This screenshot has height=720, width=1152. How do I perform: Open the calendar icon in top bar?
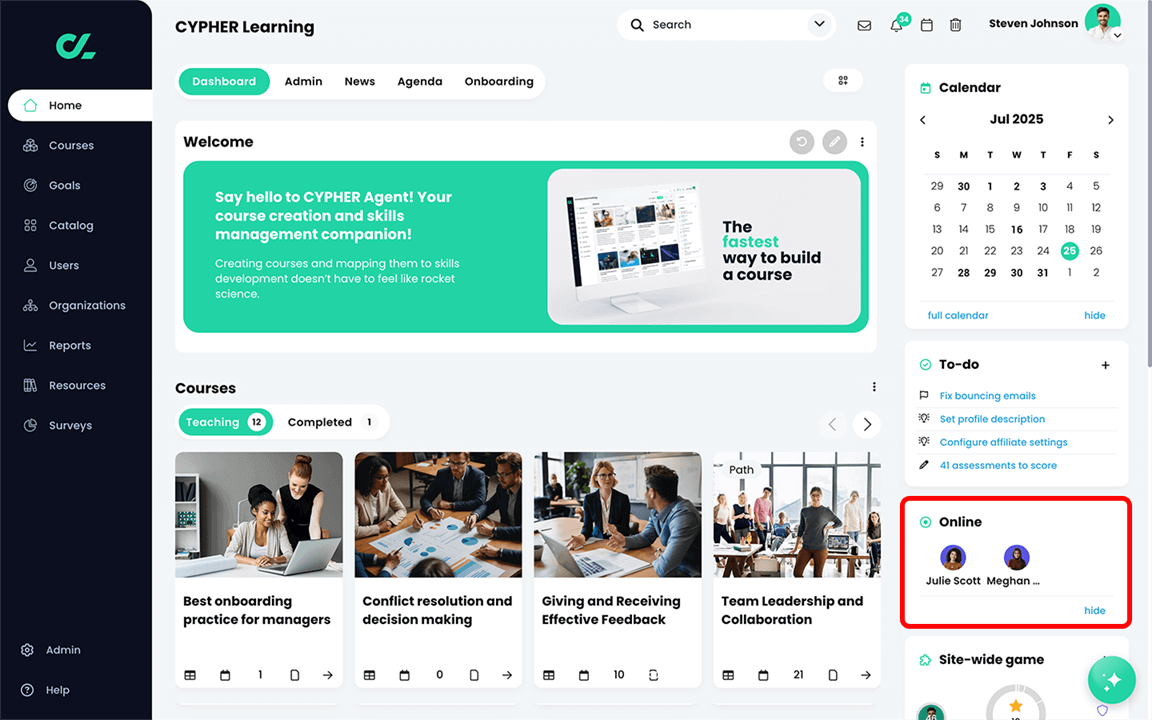(926, 25)
